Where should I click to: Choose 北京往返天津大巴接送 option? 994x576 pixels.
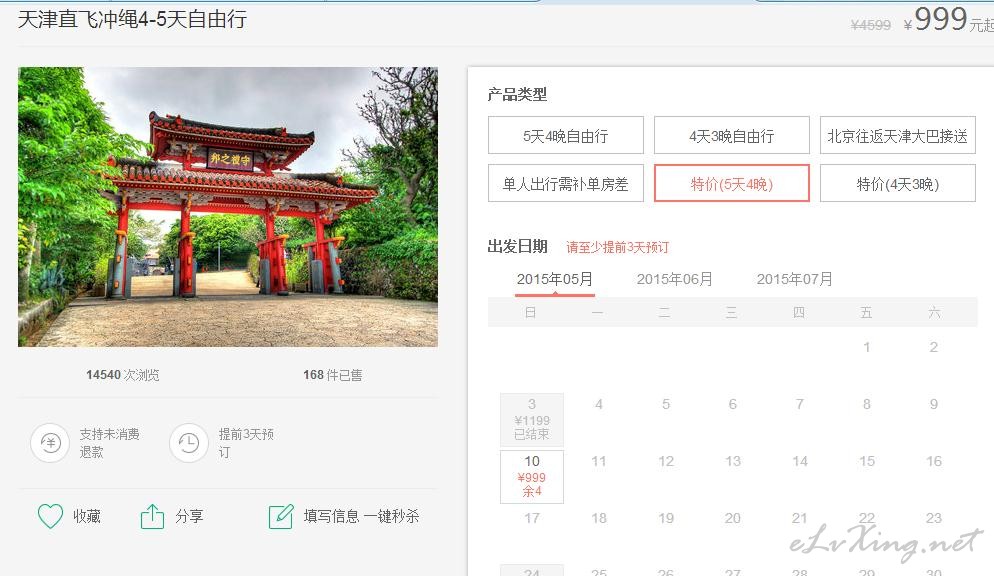[x=898, y=135]
